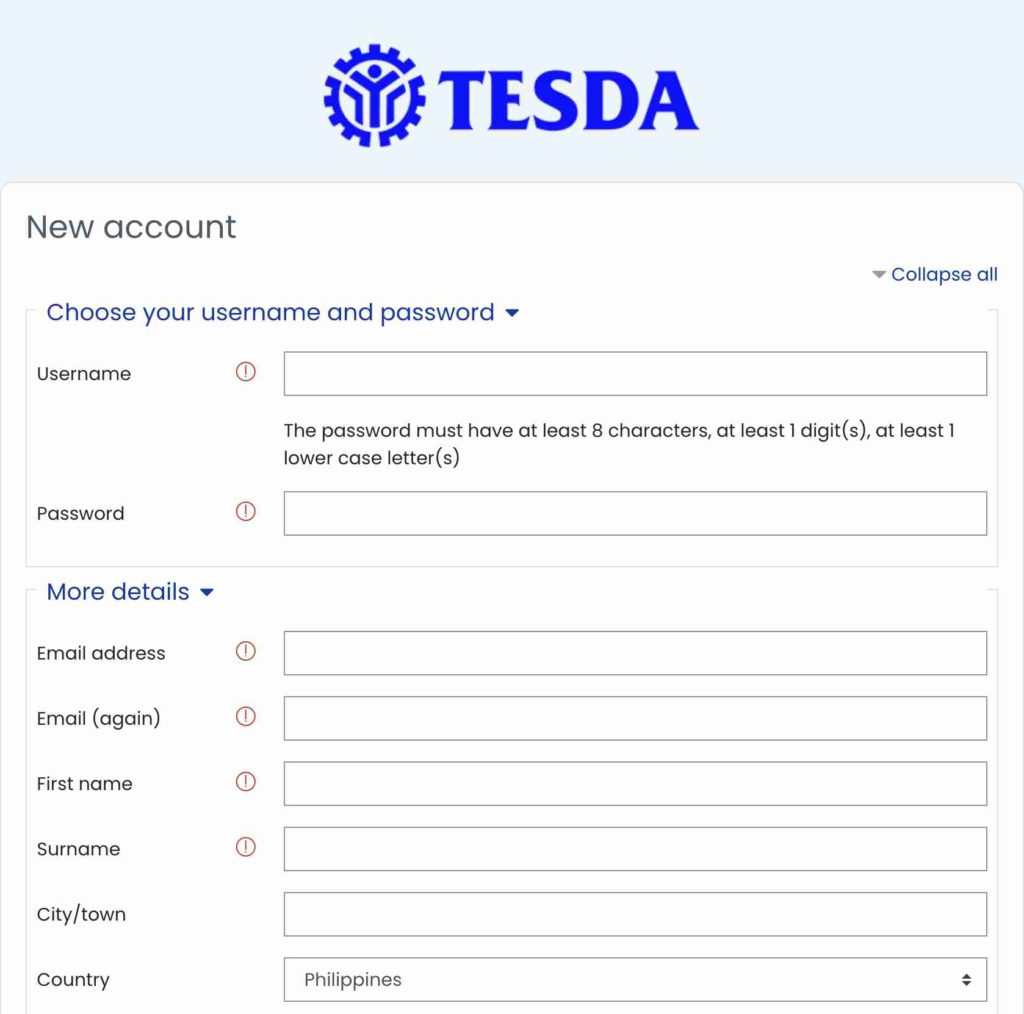The height and width of the screenshot is (1014, 1024).
Task: Click inside the Username input field
Action: (634, 372)
